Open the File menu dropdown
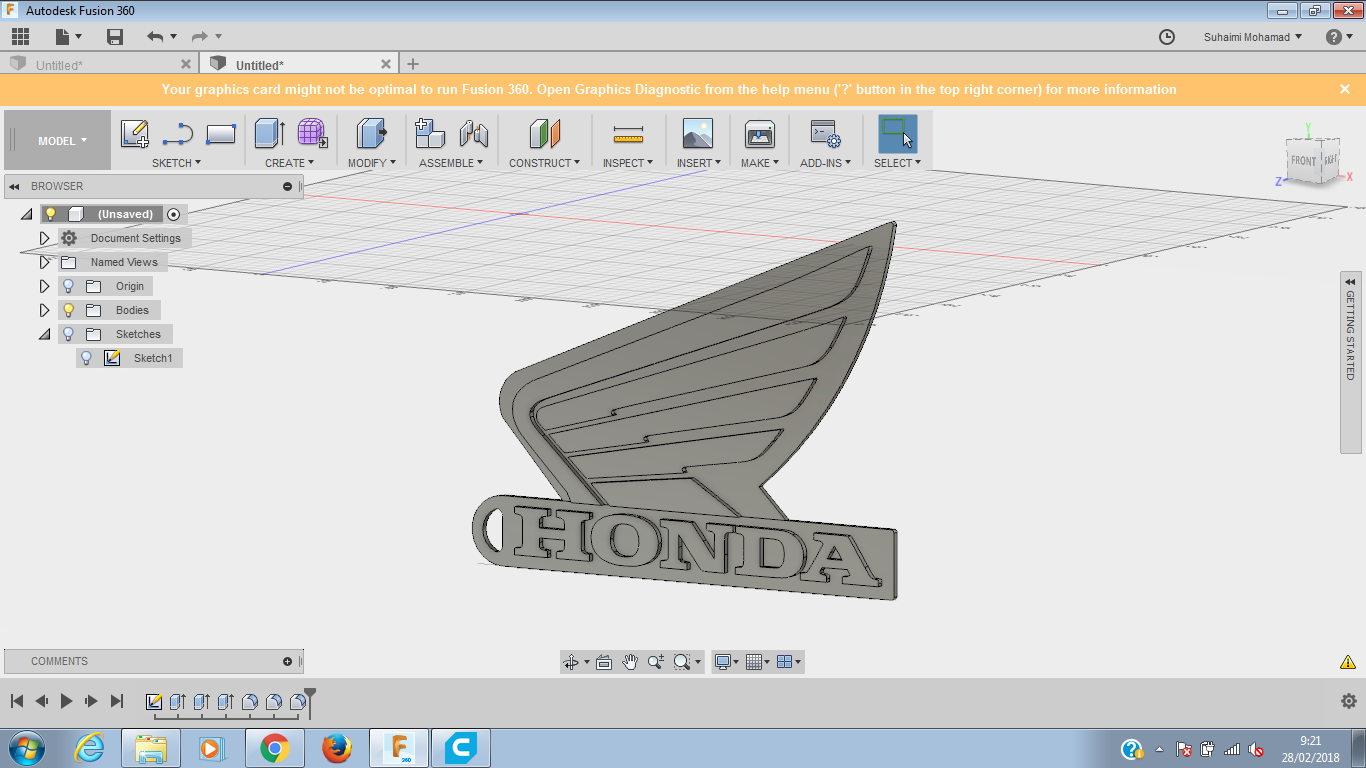This screenshot has width=1366, height=768. (x=68, y=37)
